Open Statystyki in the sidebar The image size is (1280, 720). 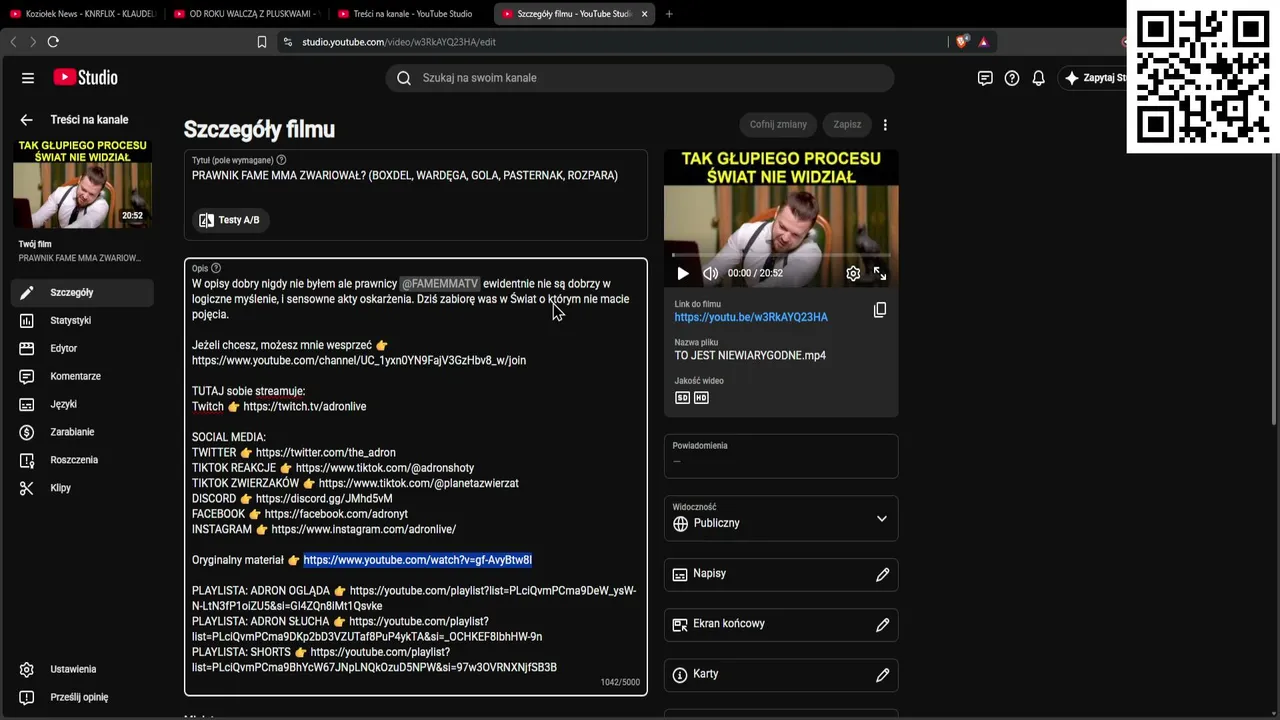pyautogui.click(x=82, y=321)
